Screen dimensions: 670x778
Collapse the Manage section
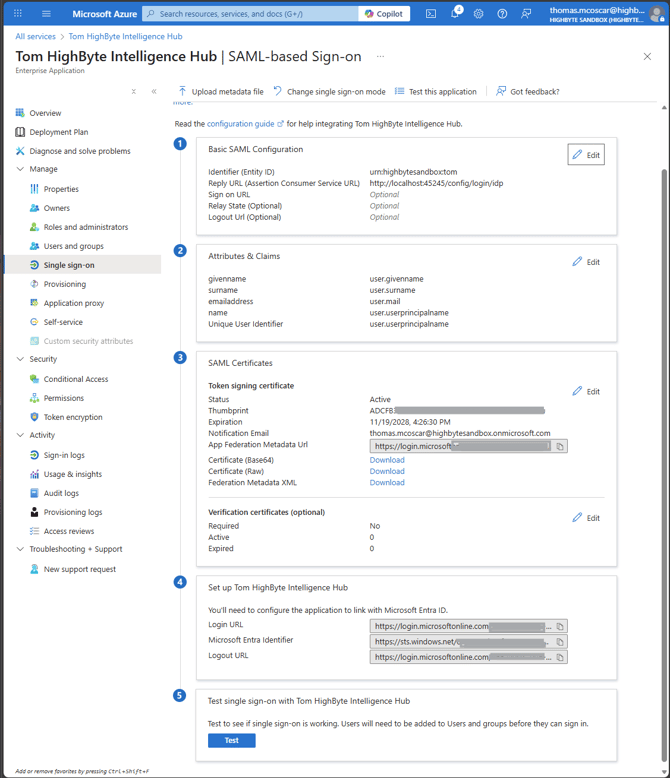click(20, 169)
